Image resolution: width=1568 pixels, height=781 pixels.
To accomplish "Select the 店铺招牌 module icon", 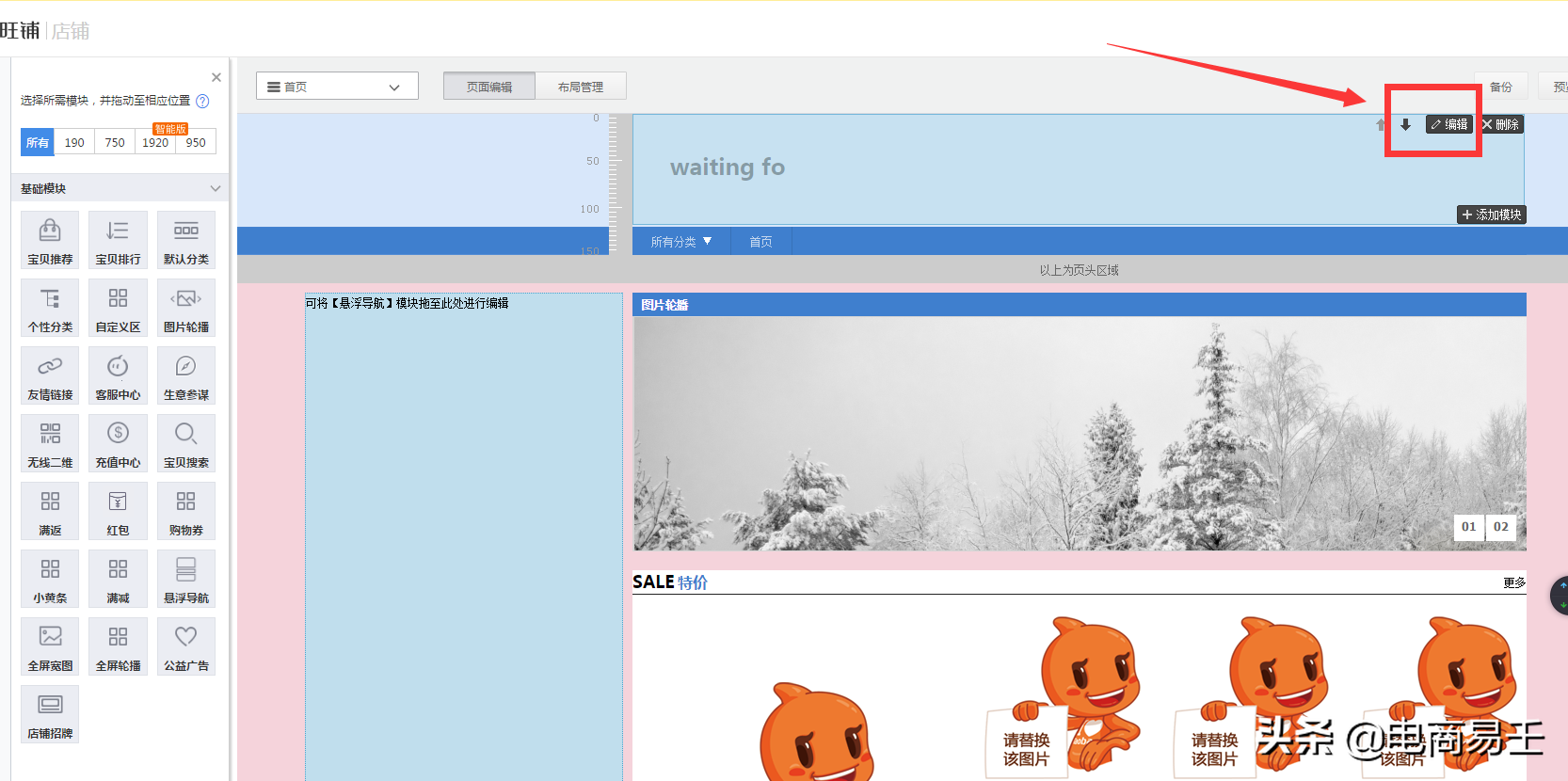I will [x=50, y=706].
